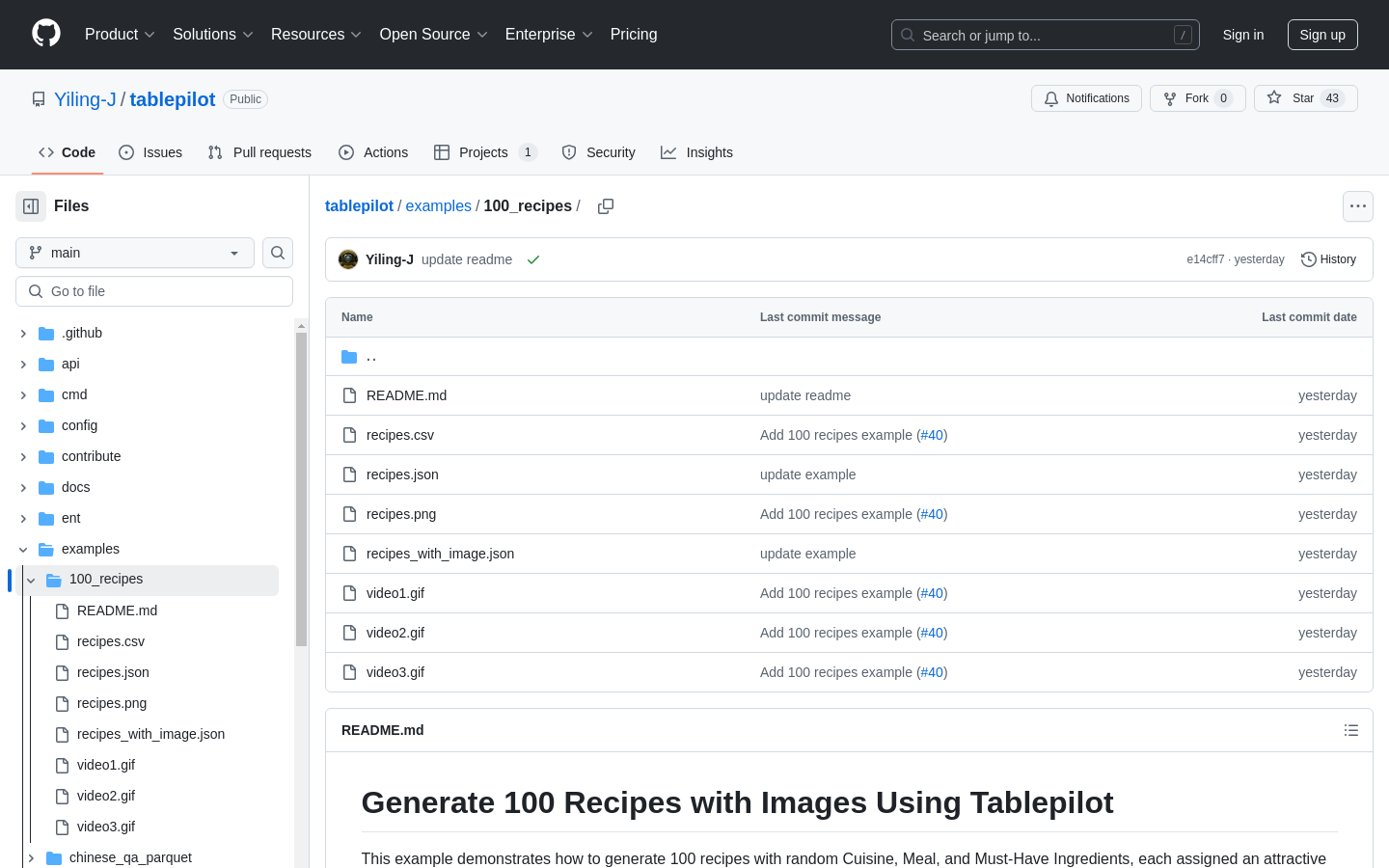
Task: Open the update readme commit message
Action: pos(467,259)
